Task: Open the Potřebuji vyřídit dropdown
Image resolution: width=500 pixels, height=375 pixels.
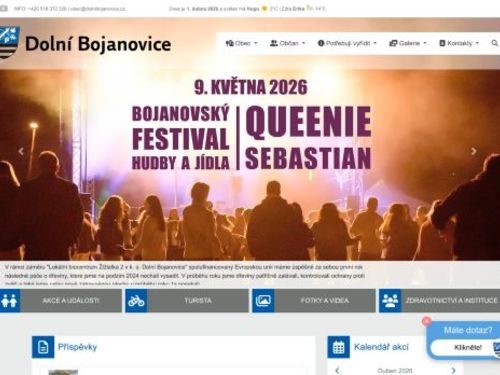Action: pos(347,43)
